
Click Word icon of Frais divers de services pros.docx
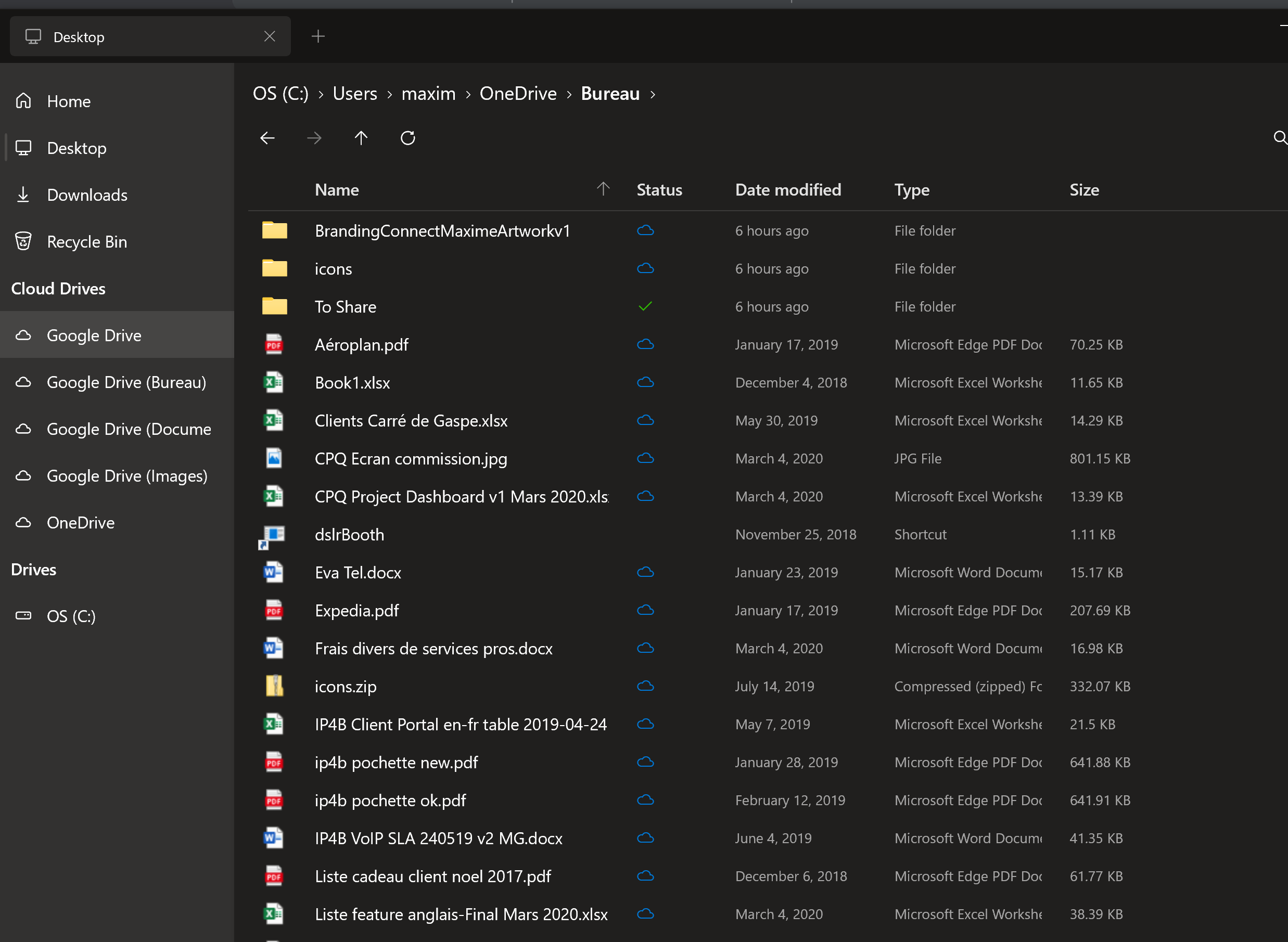tap(274, 648)
